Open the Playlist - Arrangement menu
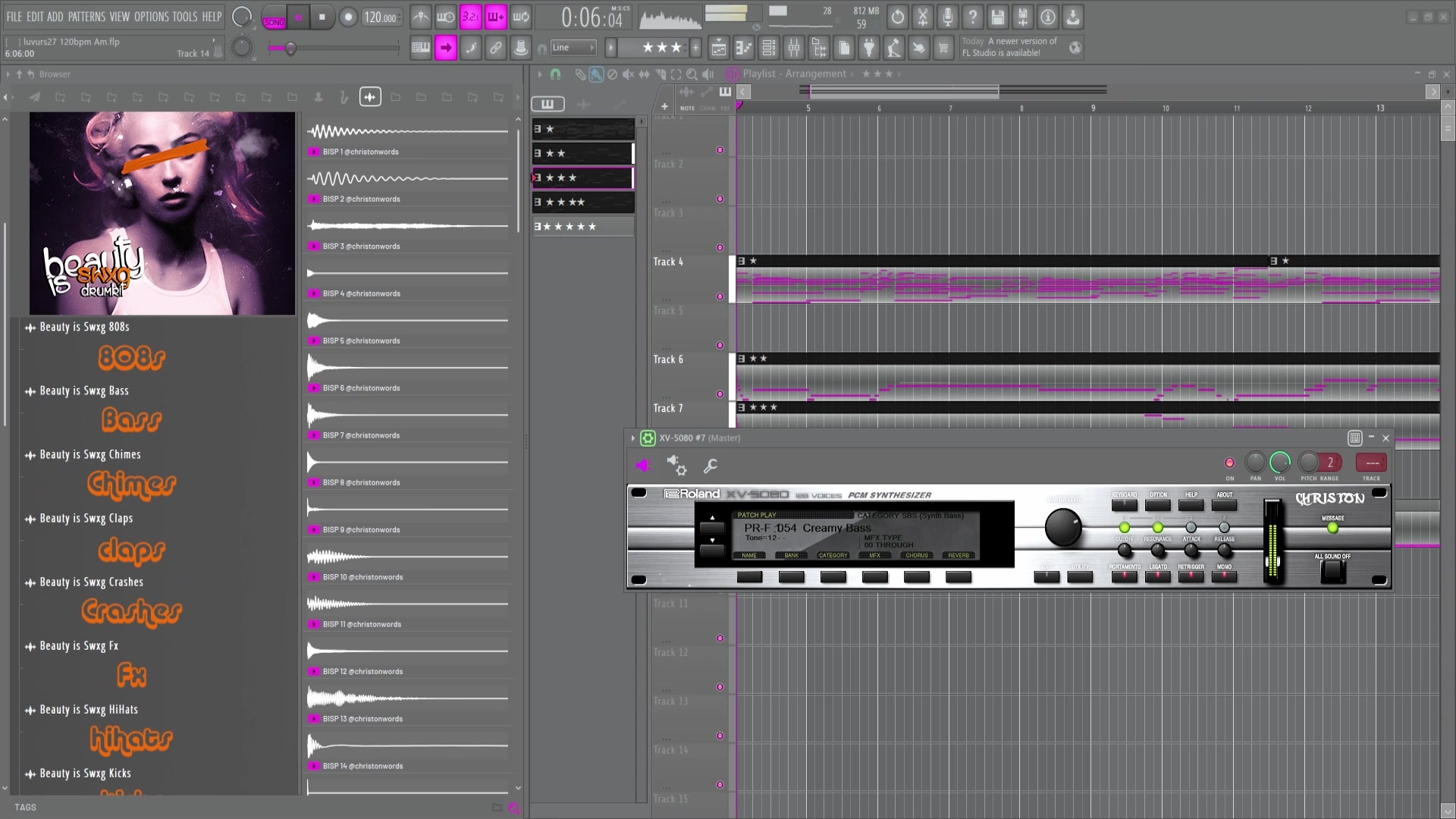This screenshot has height=819, width=1456. [794, 74]
